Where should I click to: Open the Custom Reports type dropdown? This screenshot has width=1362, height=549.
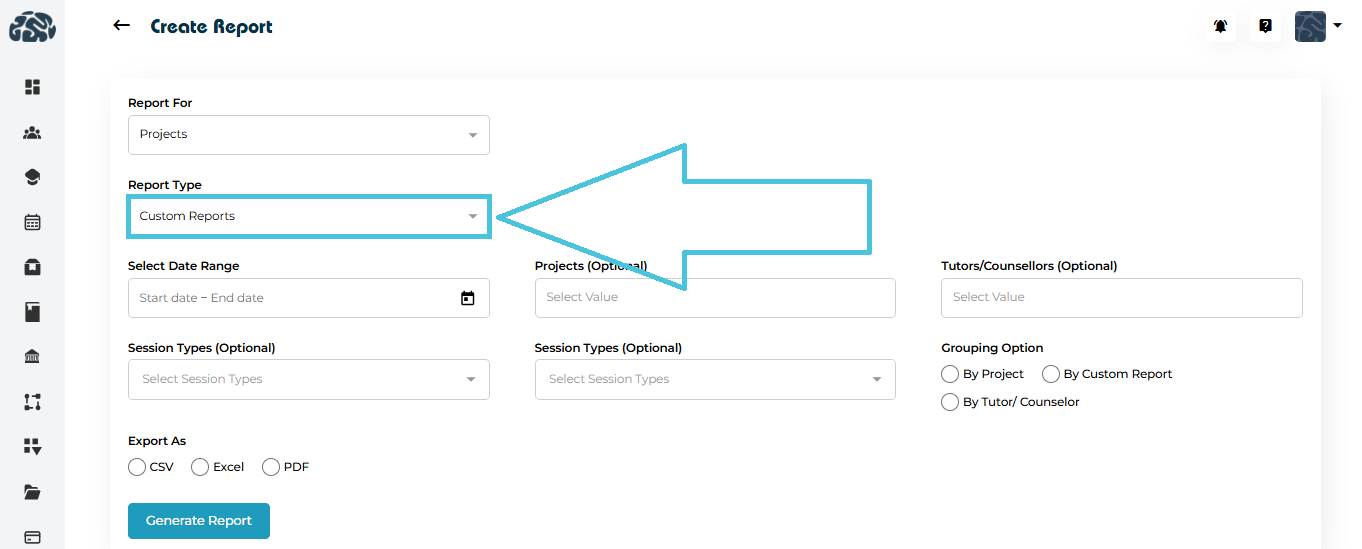(x=308, y=216)
